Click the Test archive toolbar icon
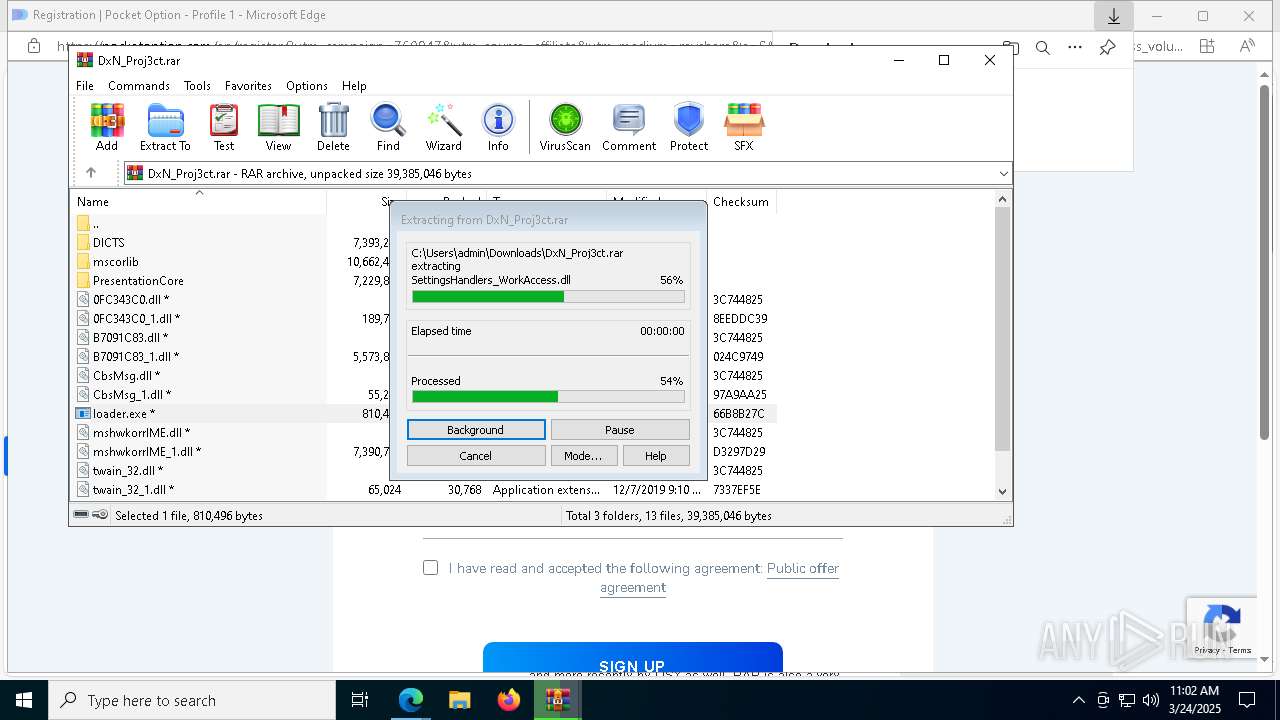This screenshot has width=1280, height=720. click(224, 127)
